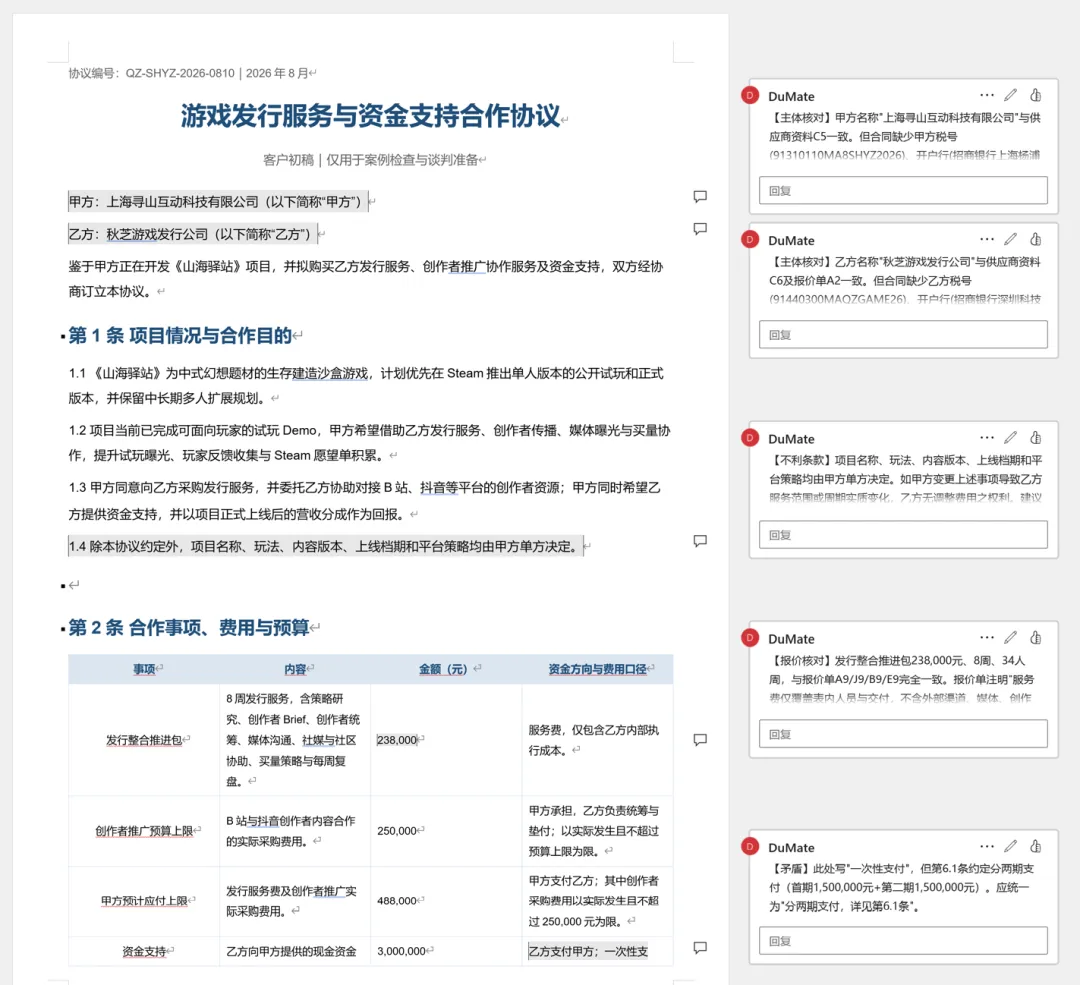Viewport: 1080px width, 985px height.
Task: Open more options on the 矛盾 comment
Action: coord(986,847)
